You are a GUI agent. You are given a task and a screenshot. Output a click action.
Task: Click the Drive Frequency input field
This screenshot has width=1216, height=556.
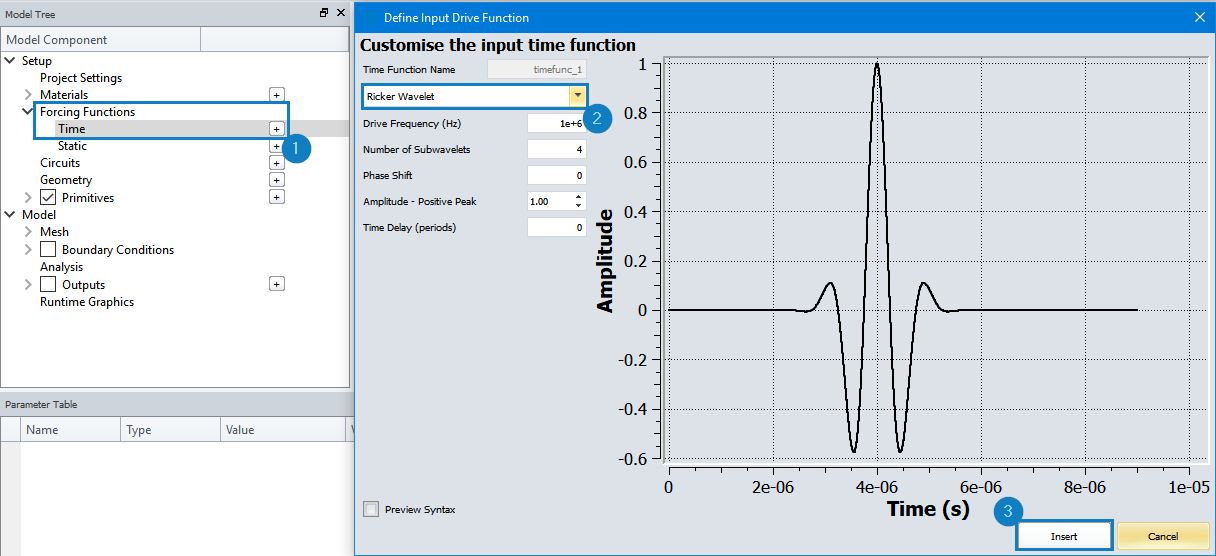click(x=556, y=123)
